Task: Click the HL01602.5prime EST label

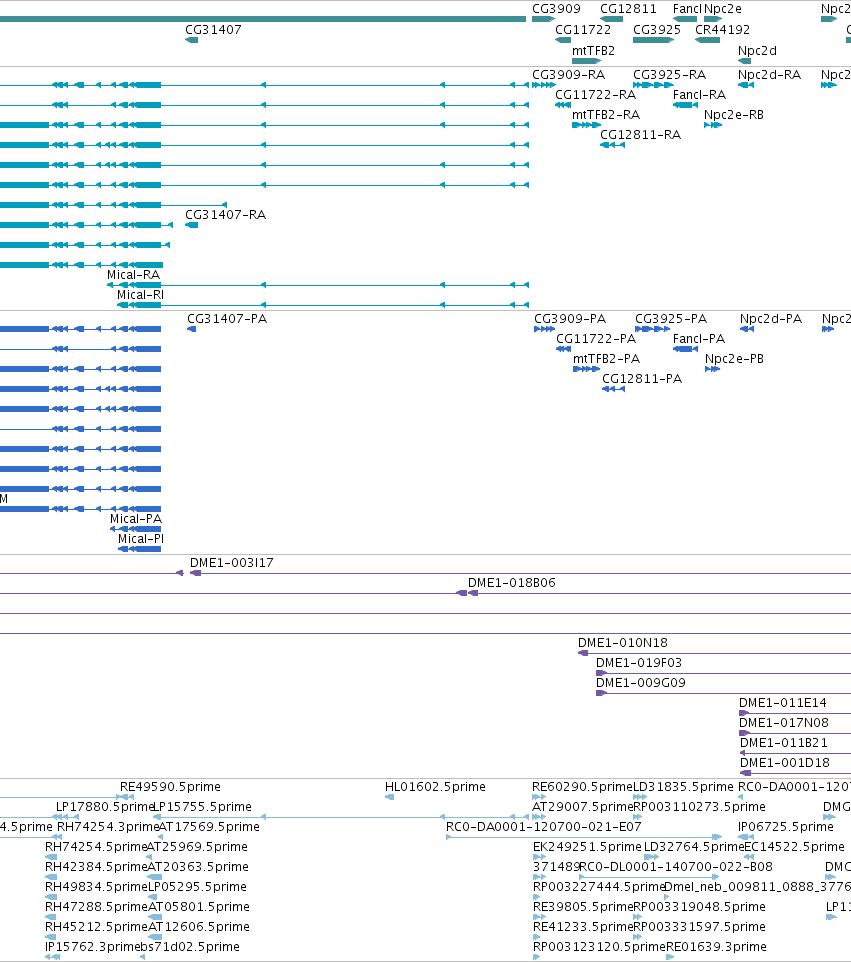Action: 435,787
